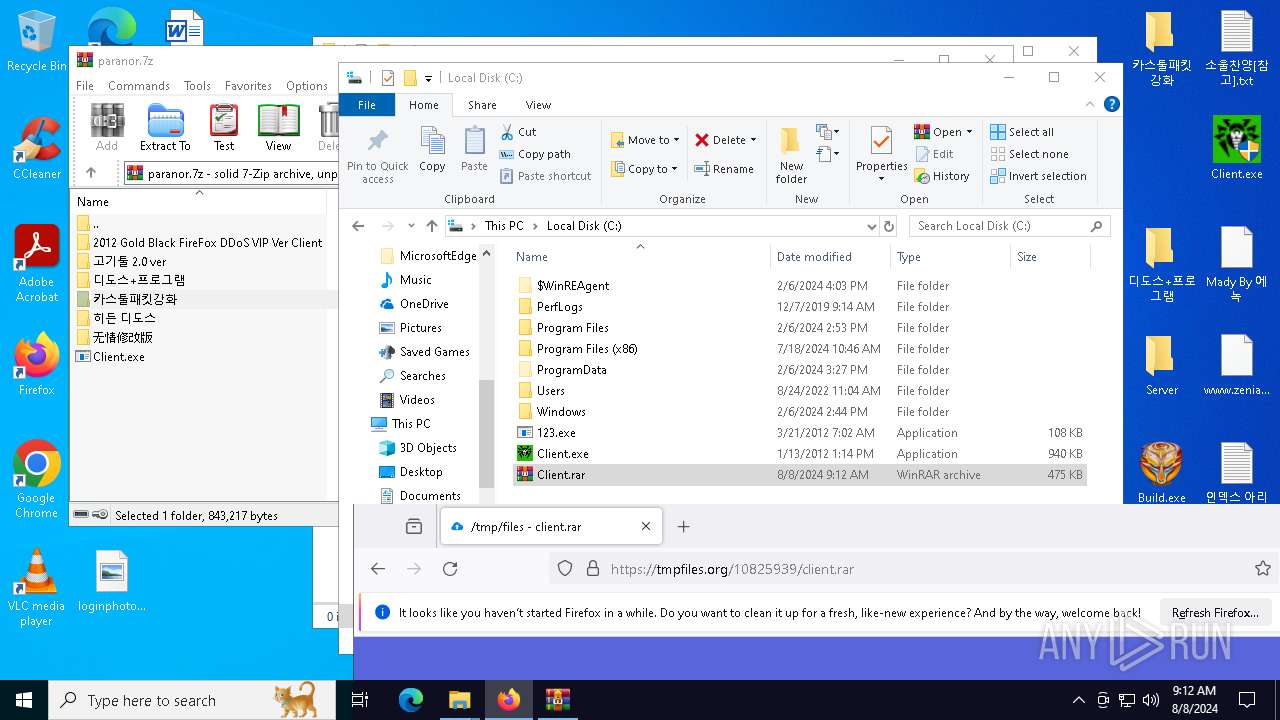Click the up arrow in WinRAR path bar
Viewport: 1280px width, 720px height.
point(91,172)
